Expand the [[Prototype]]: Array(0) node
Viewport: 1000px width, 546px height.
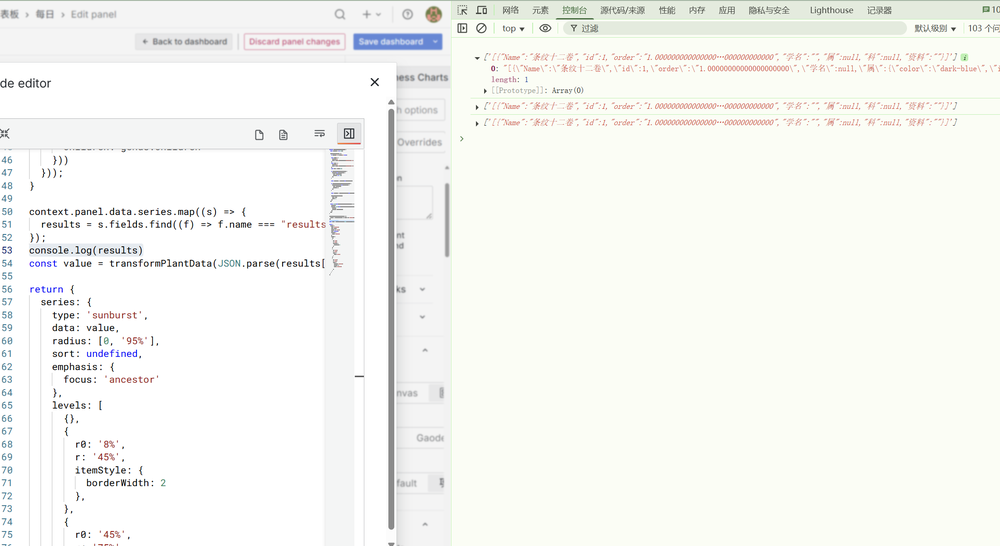pos(485,91)
